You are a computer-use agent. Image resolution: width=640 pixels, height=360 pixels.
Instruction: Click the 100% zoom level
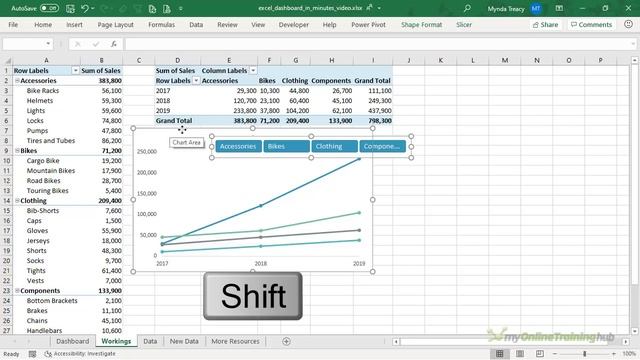[629, 354]
